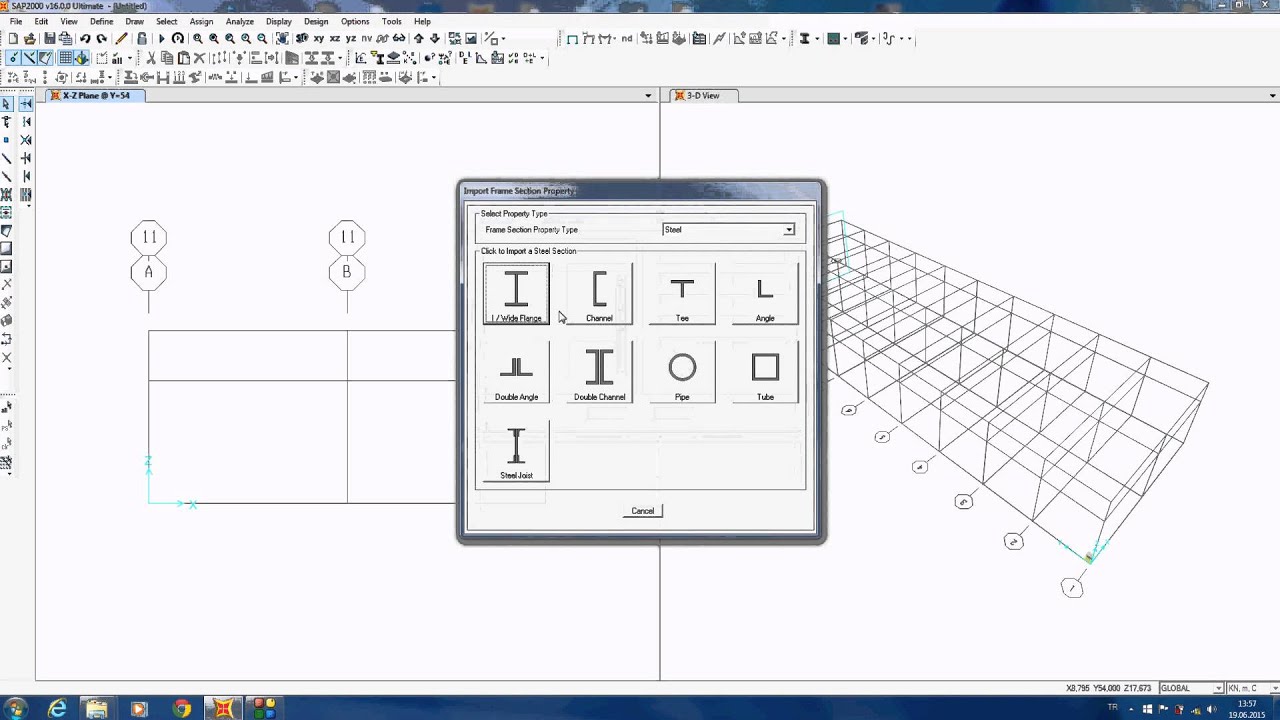Click the New Model toolbar icon

[x=14, y=39]
